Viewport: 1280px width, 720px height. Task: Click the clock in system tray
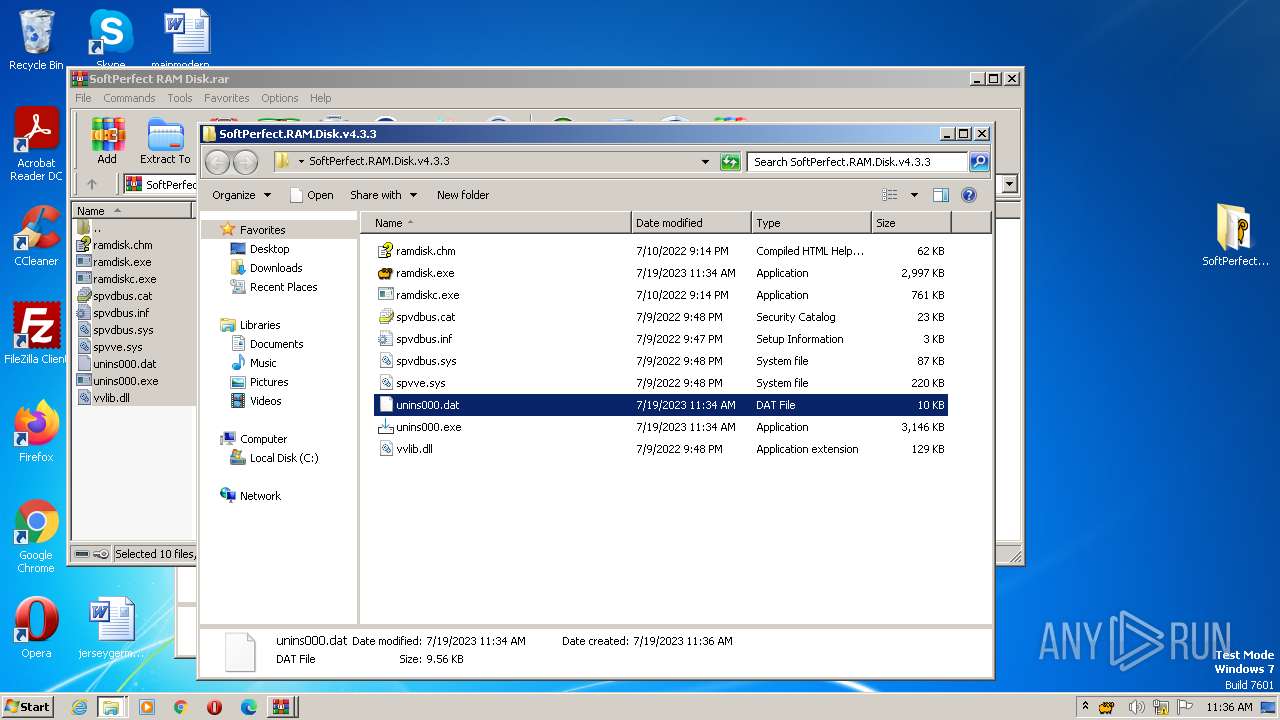[x=1229, y=707]
